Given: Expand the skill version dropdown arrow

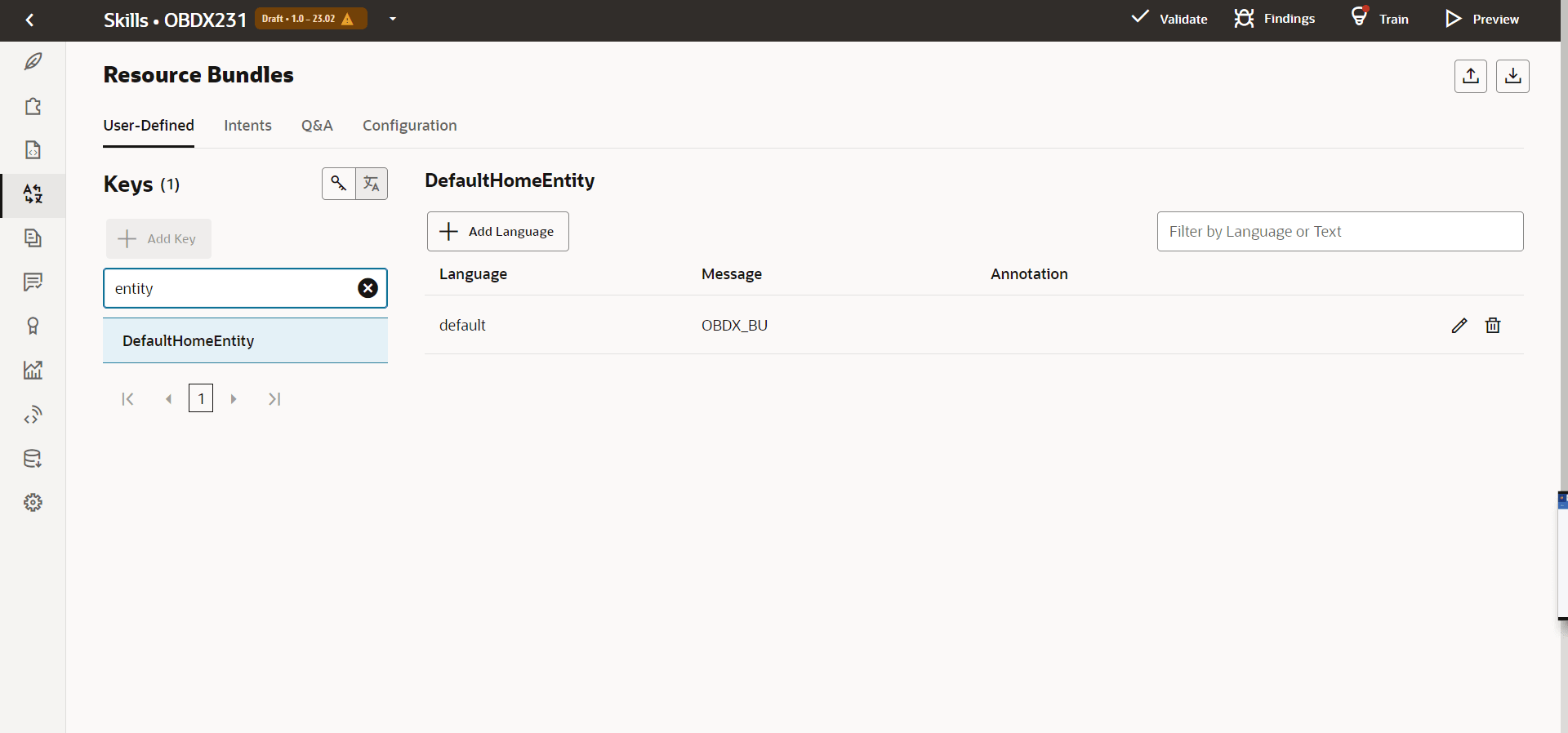Looking at the screenshot, I should tap(393, 19).
